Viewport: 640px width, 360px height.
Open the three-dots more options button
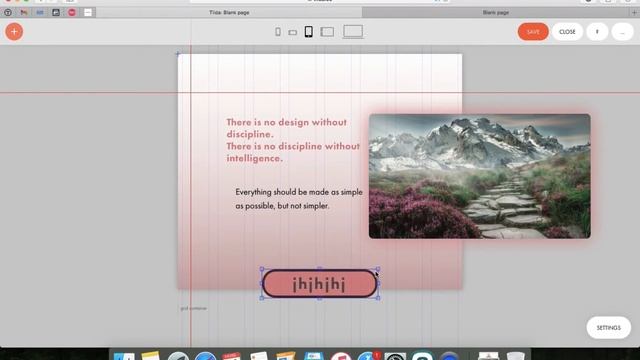pos(622,31)
